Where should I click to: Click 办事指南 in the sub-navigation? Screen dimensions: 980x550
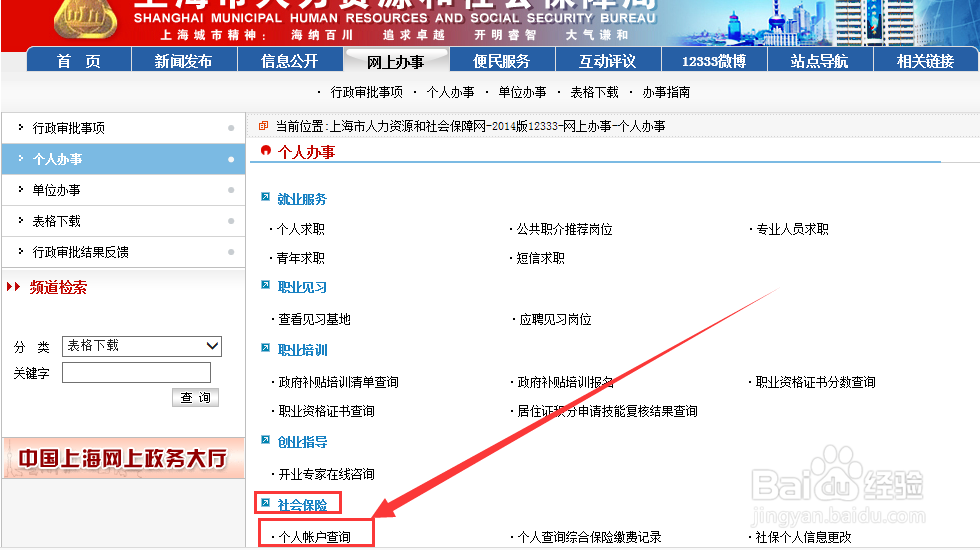click(666, 92)
